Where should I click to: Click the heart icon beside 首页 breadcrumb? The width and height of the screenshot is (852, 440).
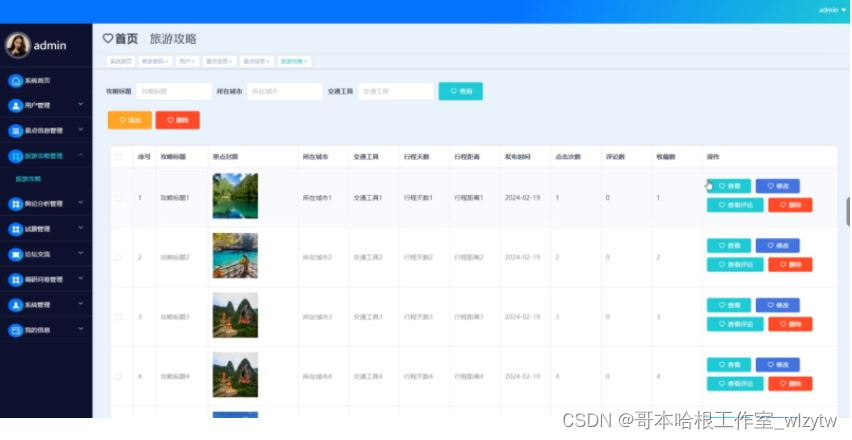pos(108,39)
